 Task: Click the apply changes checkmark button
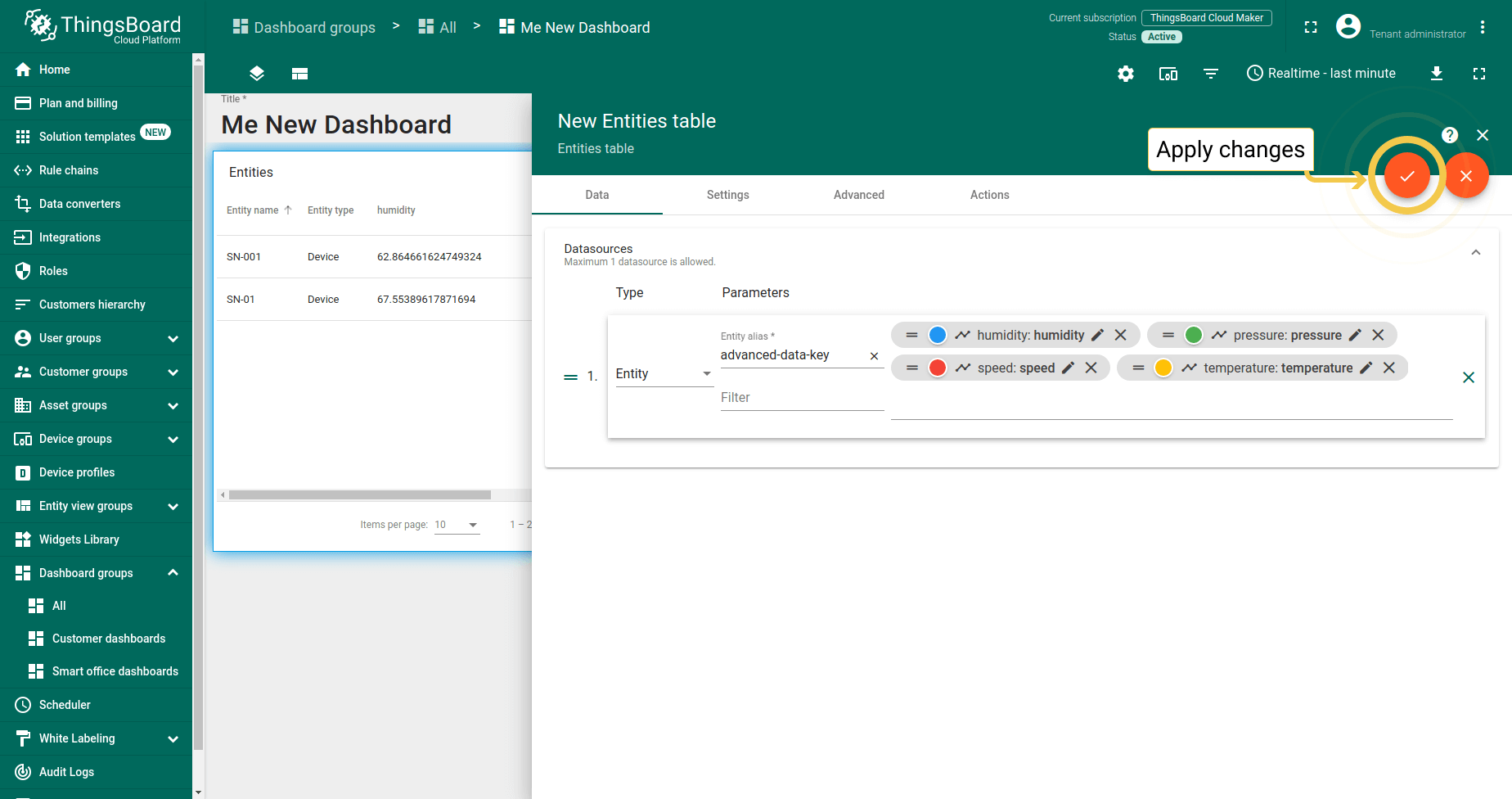(1406, 176)
